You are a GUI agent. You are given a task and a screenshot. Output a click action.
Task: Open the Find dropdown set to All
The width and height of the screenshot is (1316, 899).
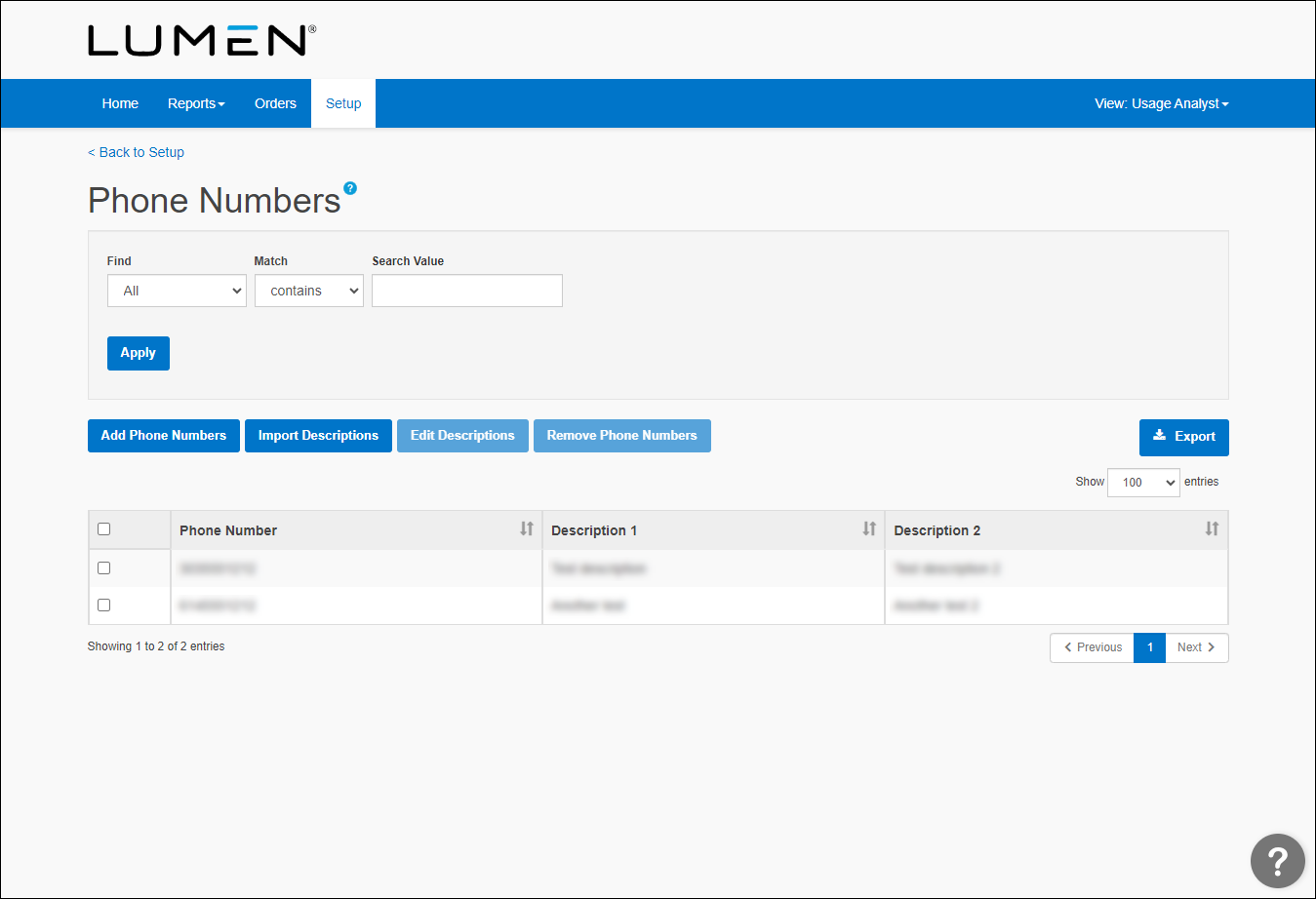click(177, 291)
